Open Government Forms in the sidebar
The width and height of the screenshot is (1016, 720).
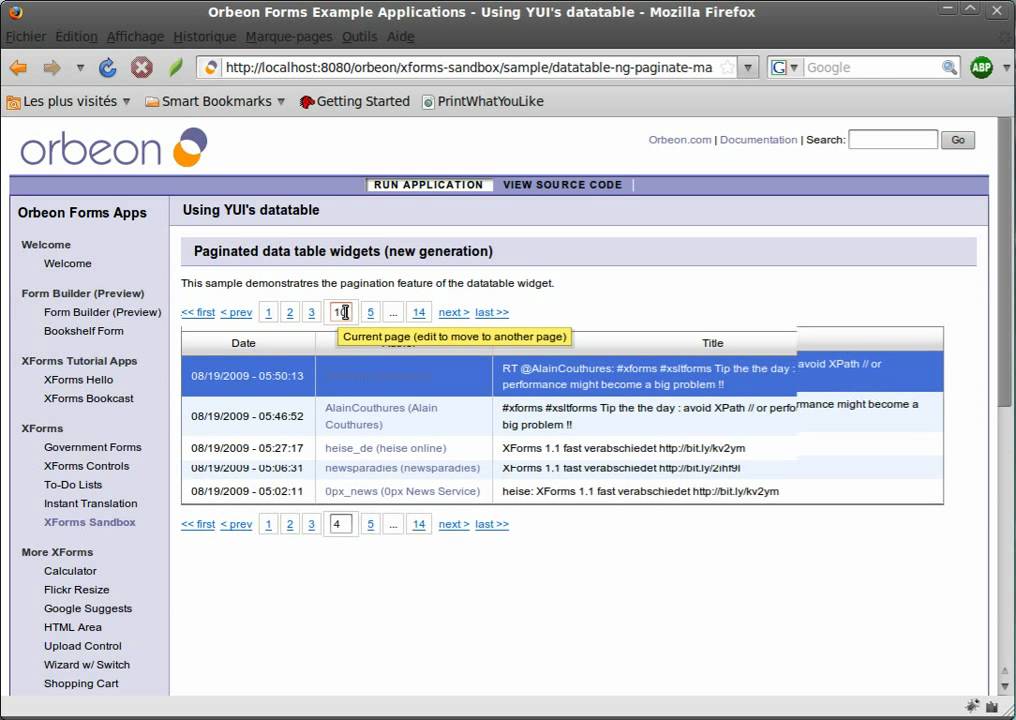tap(93, 447)
